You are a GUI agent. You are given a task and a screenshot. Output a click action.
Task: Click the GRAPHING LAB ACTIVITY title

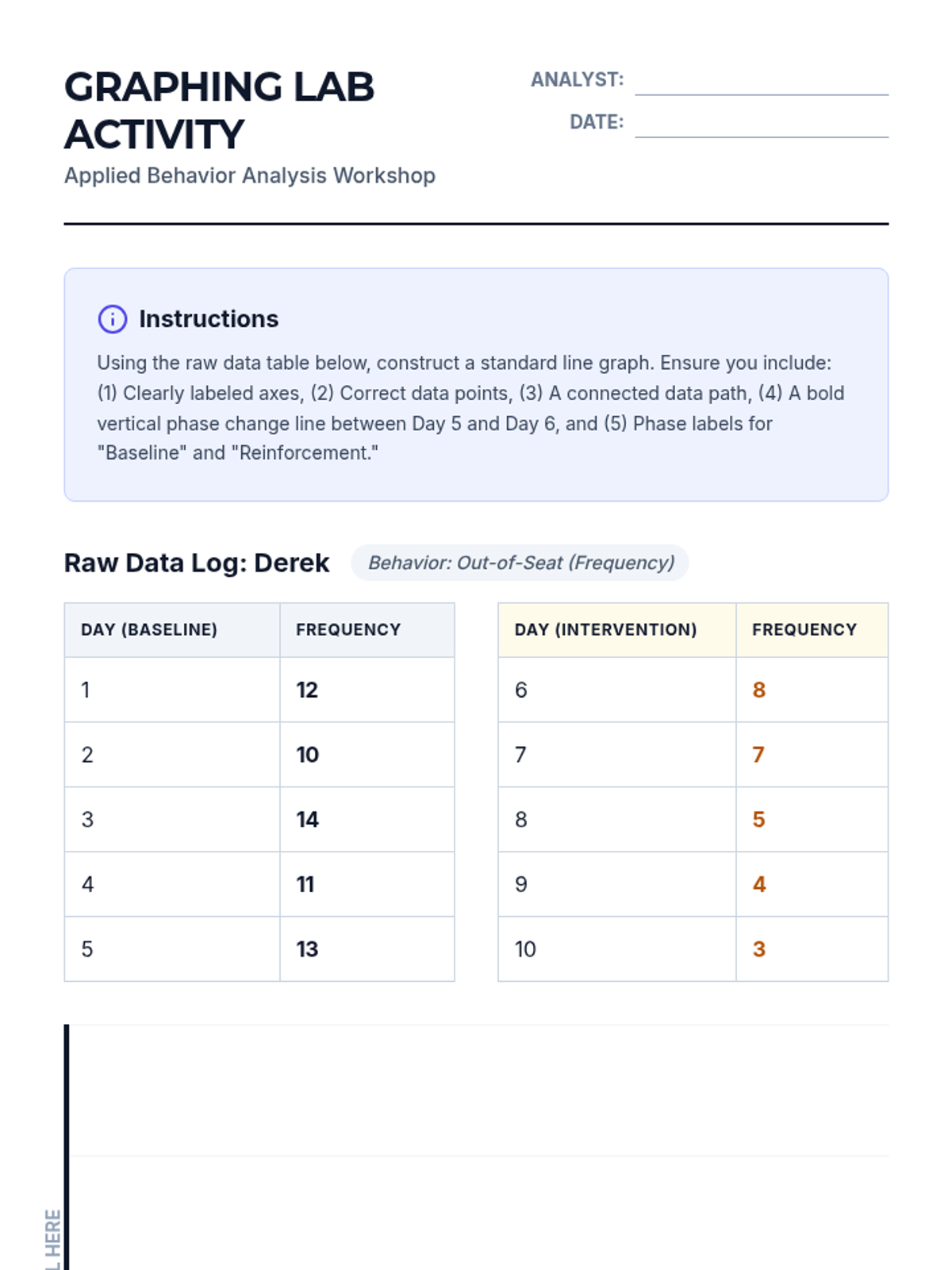coord(219,110)
